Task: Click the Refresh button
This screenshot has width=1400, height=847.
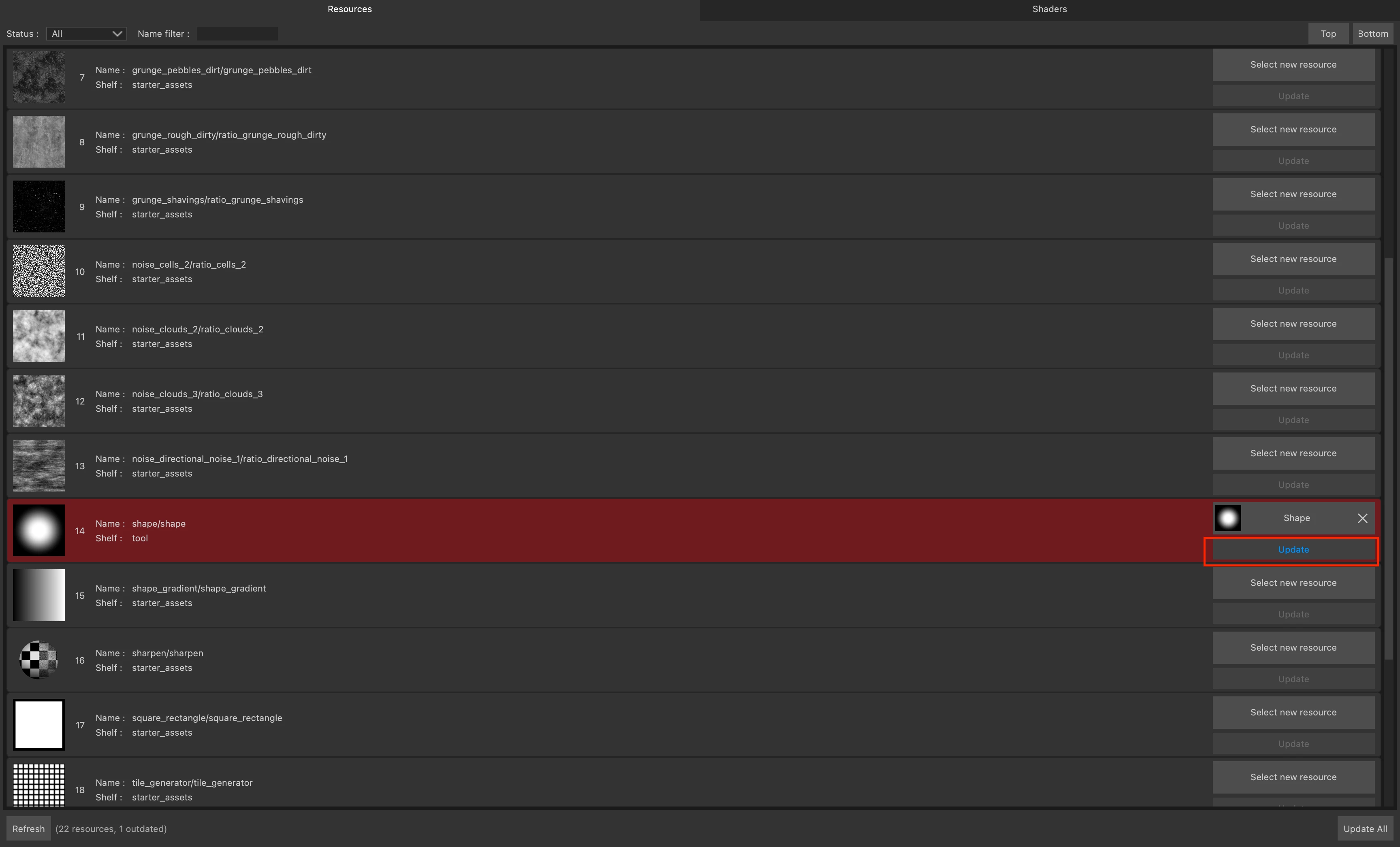Action: [x=28, y=828]
